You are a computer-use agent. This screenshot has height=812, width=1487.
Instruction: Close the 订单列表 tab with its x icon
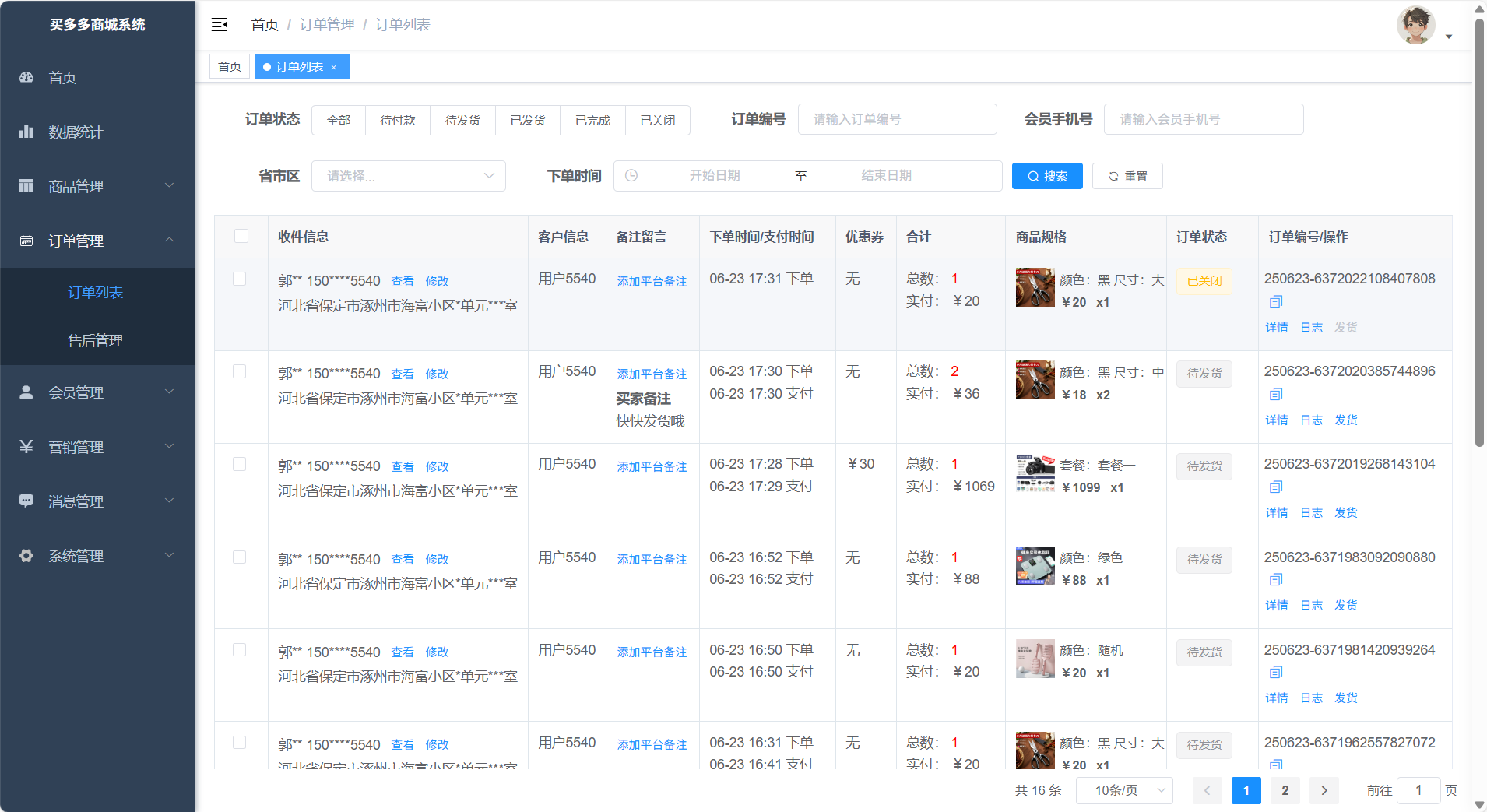334,68
